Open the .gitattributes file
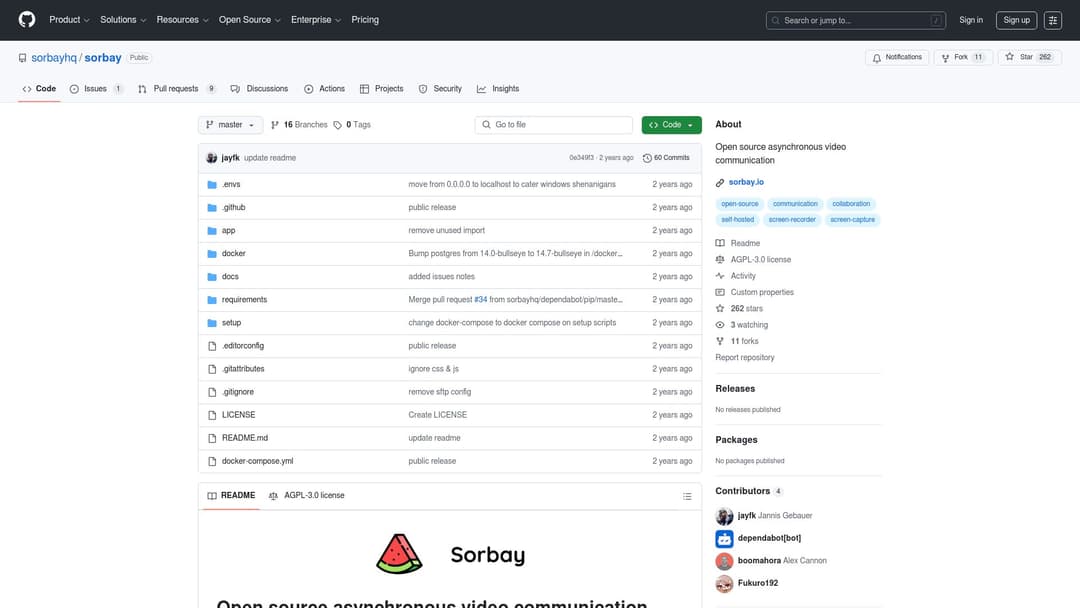Viewport: 1080px width, 608px height. [x=243, y=369]
